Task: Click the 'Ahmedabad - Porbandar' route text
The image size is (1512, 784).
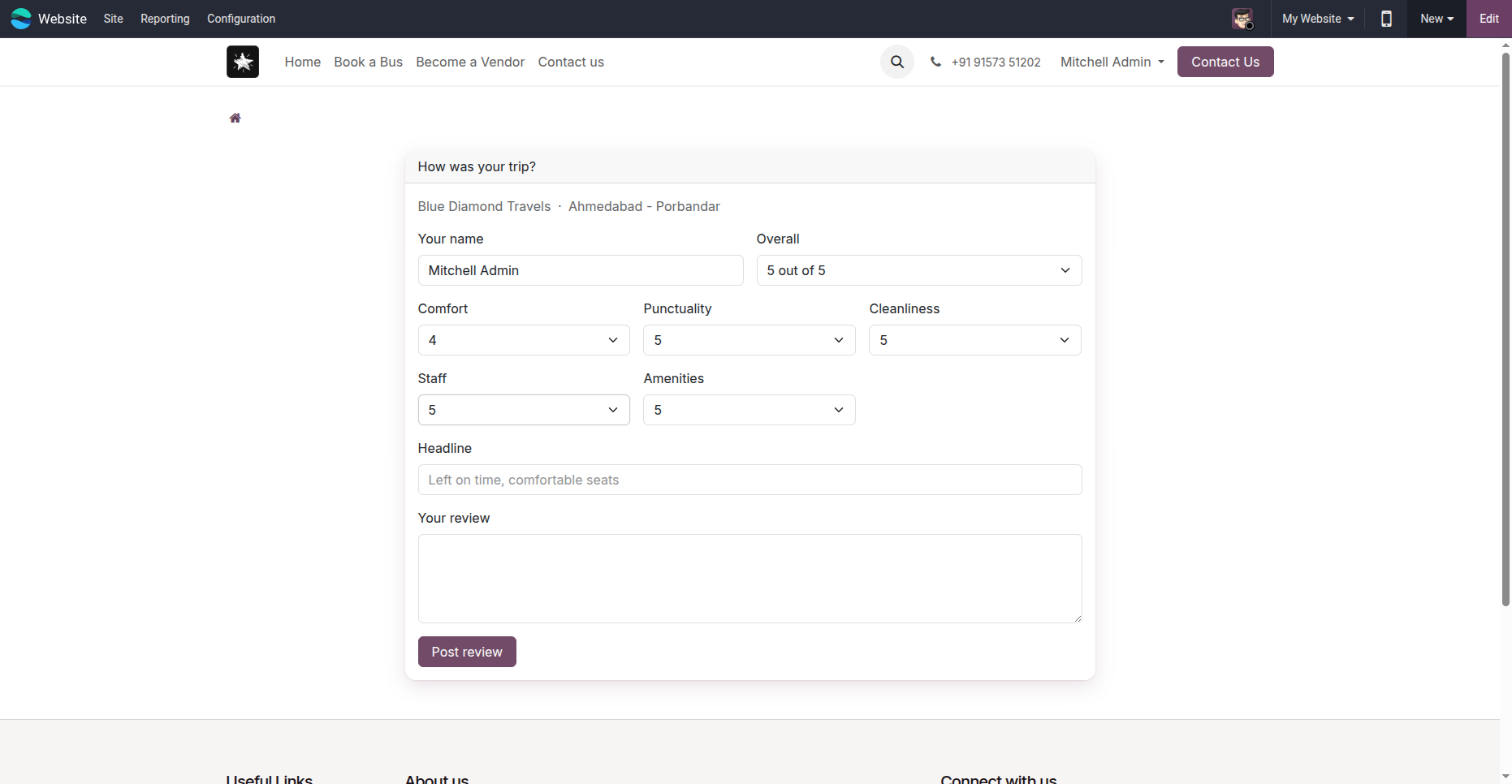Action: (644, 207)
